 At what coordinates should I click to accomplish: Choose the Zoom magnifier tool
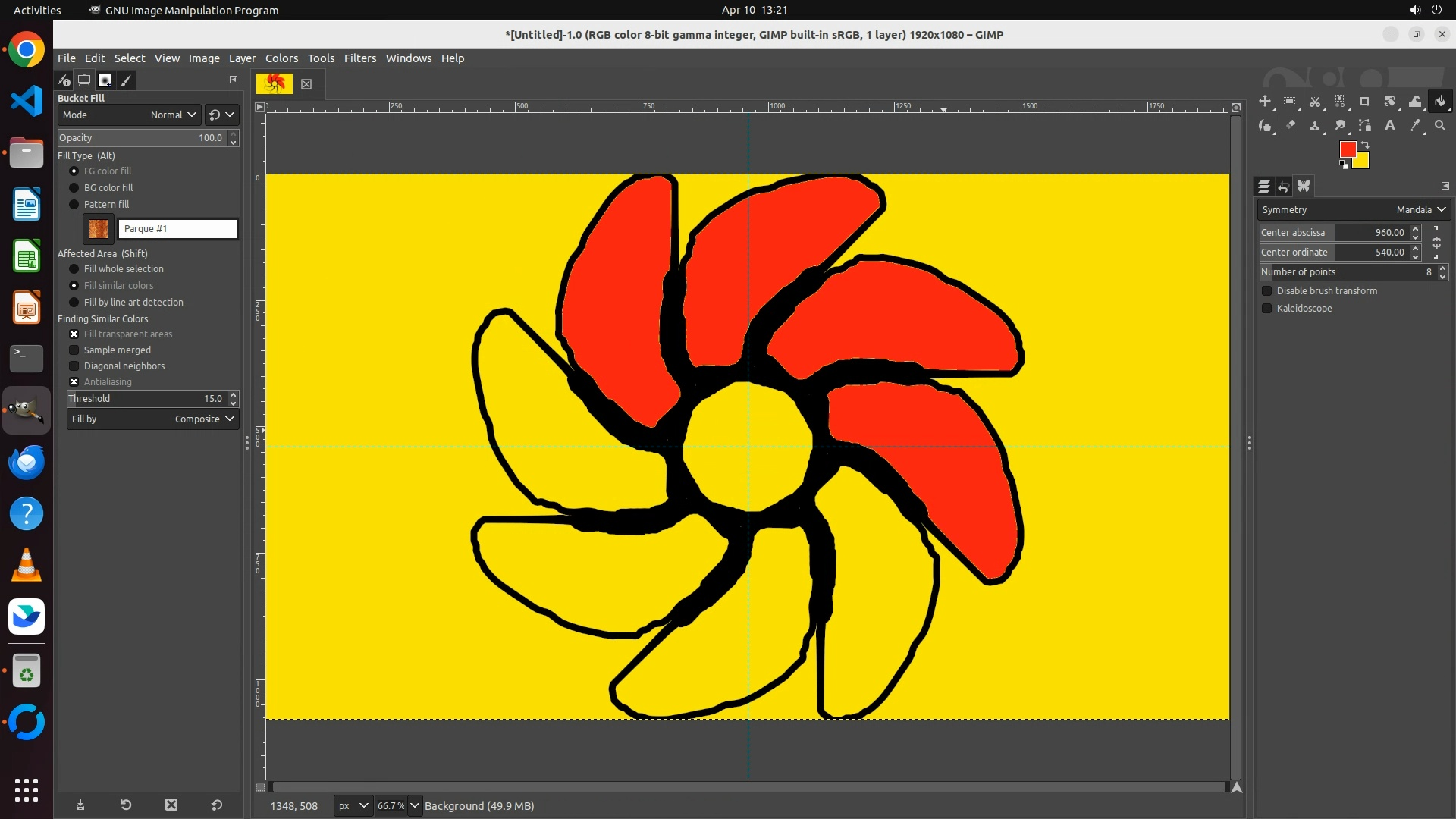(x=1440, y=126)
